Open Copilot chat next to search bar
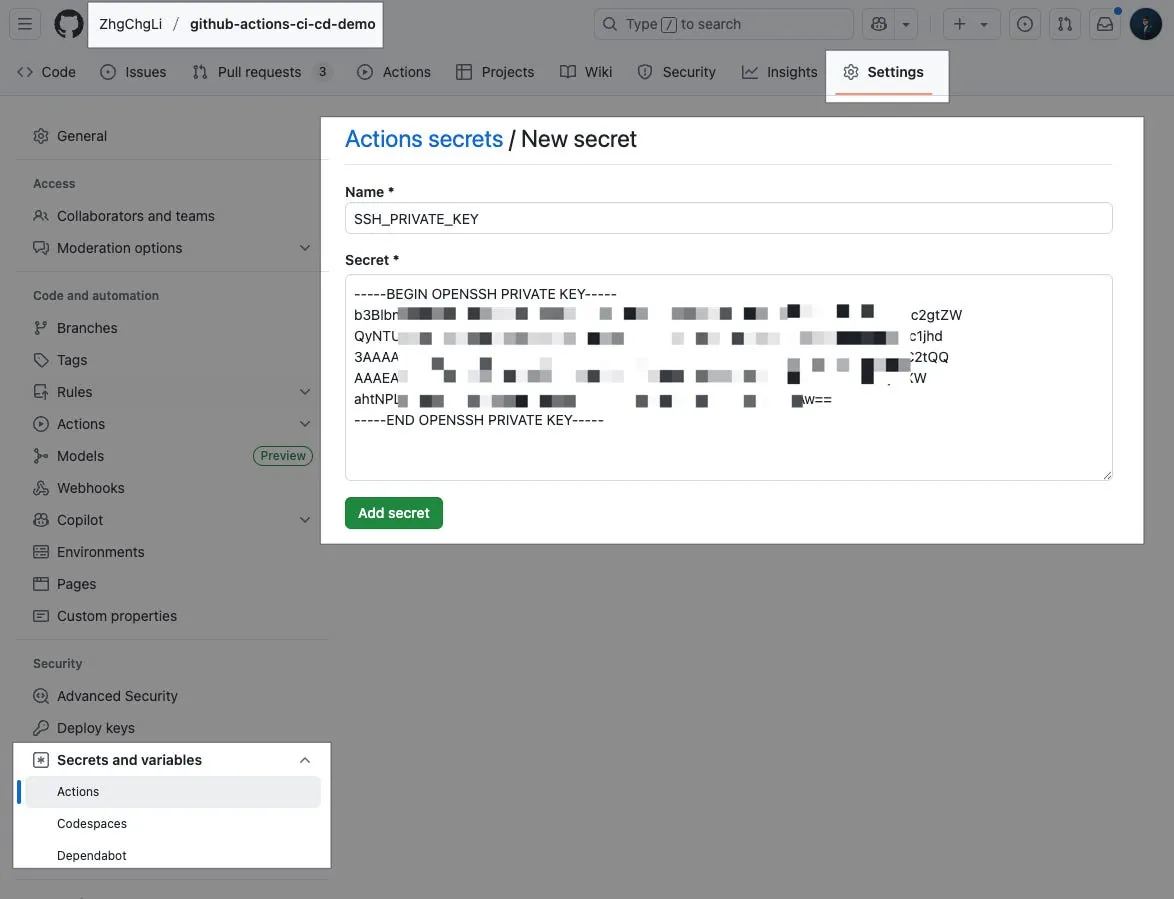Viewport: 1174px width, 899px height. tap(876, 23)
